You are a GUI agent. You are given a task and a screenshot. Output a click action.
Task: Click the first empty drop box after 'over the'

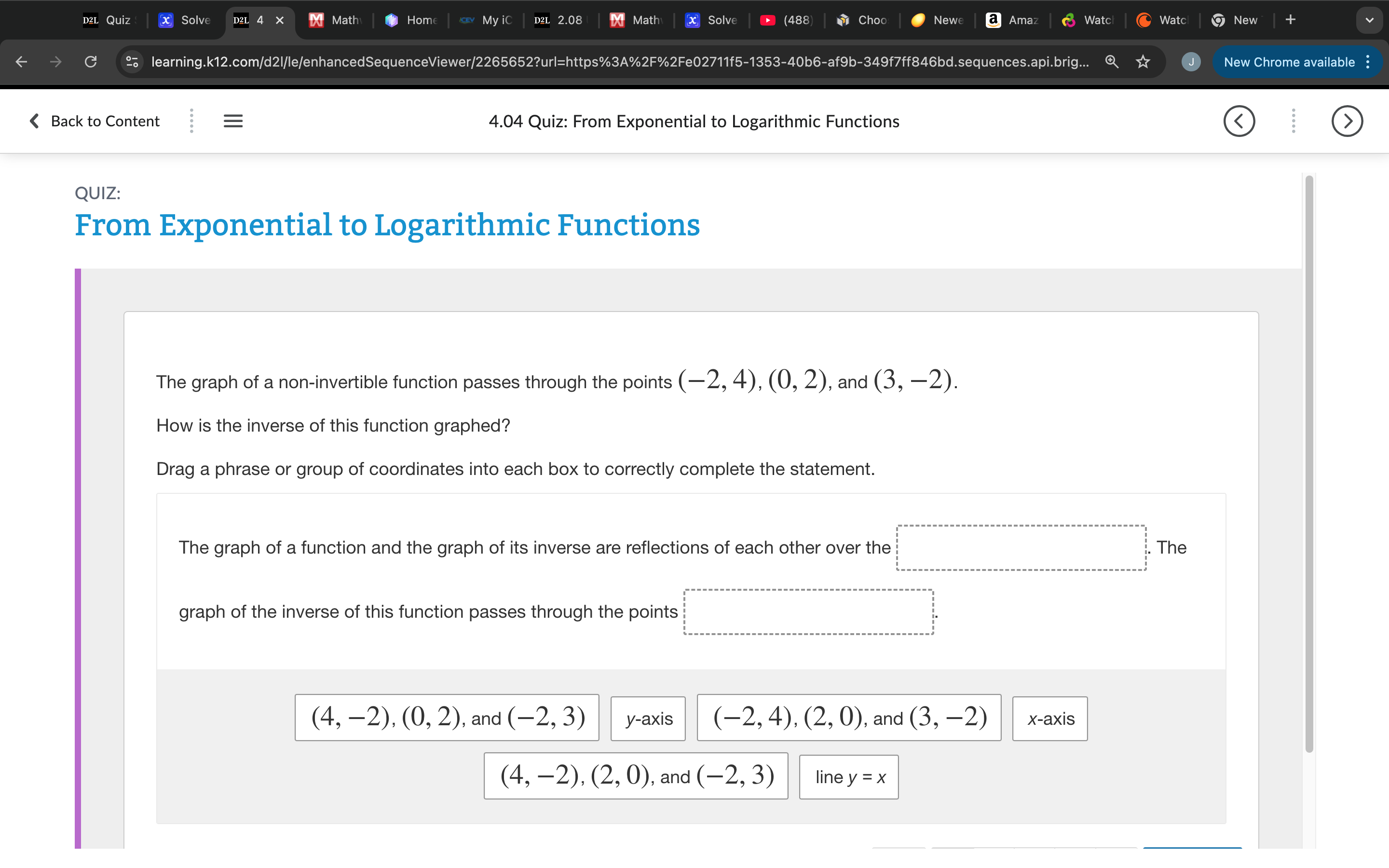[x=1021, y=548]
